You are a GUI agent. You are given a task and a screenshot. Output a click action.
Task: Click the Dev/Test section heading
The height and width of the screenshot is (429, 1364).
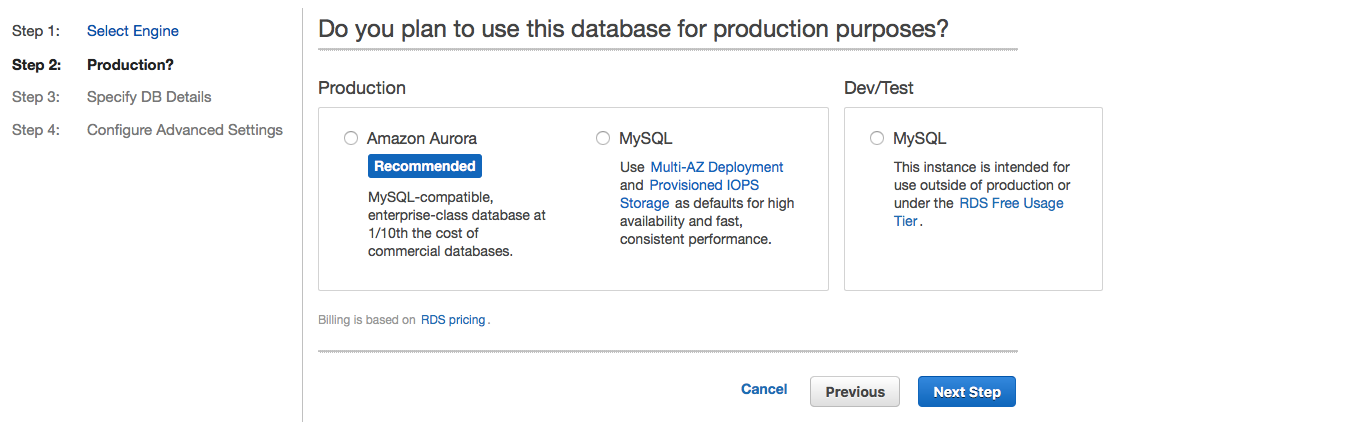point(879,88)
